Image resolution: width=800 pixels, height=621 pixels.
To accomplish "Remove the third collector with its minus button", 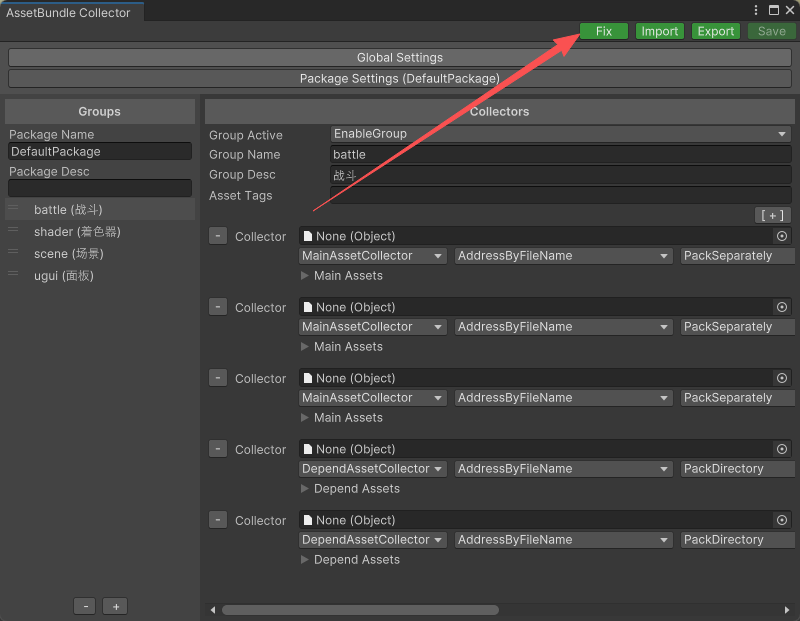I will pyautogui.click(x=218, y=378).
